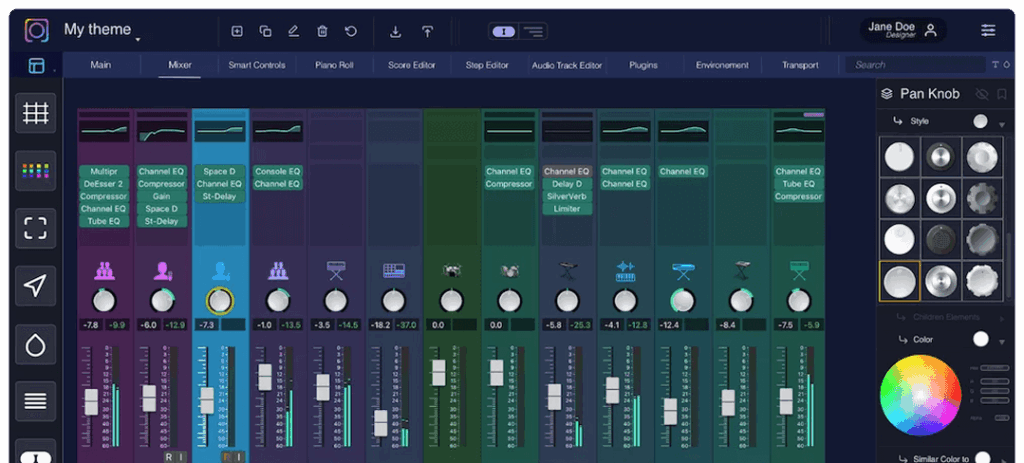Click the trash delete icon in toolbar
The height and width of the screenshot is (463, 1024).
(322, 31)
